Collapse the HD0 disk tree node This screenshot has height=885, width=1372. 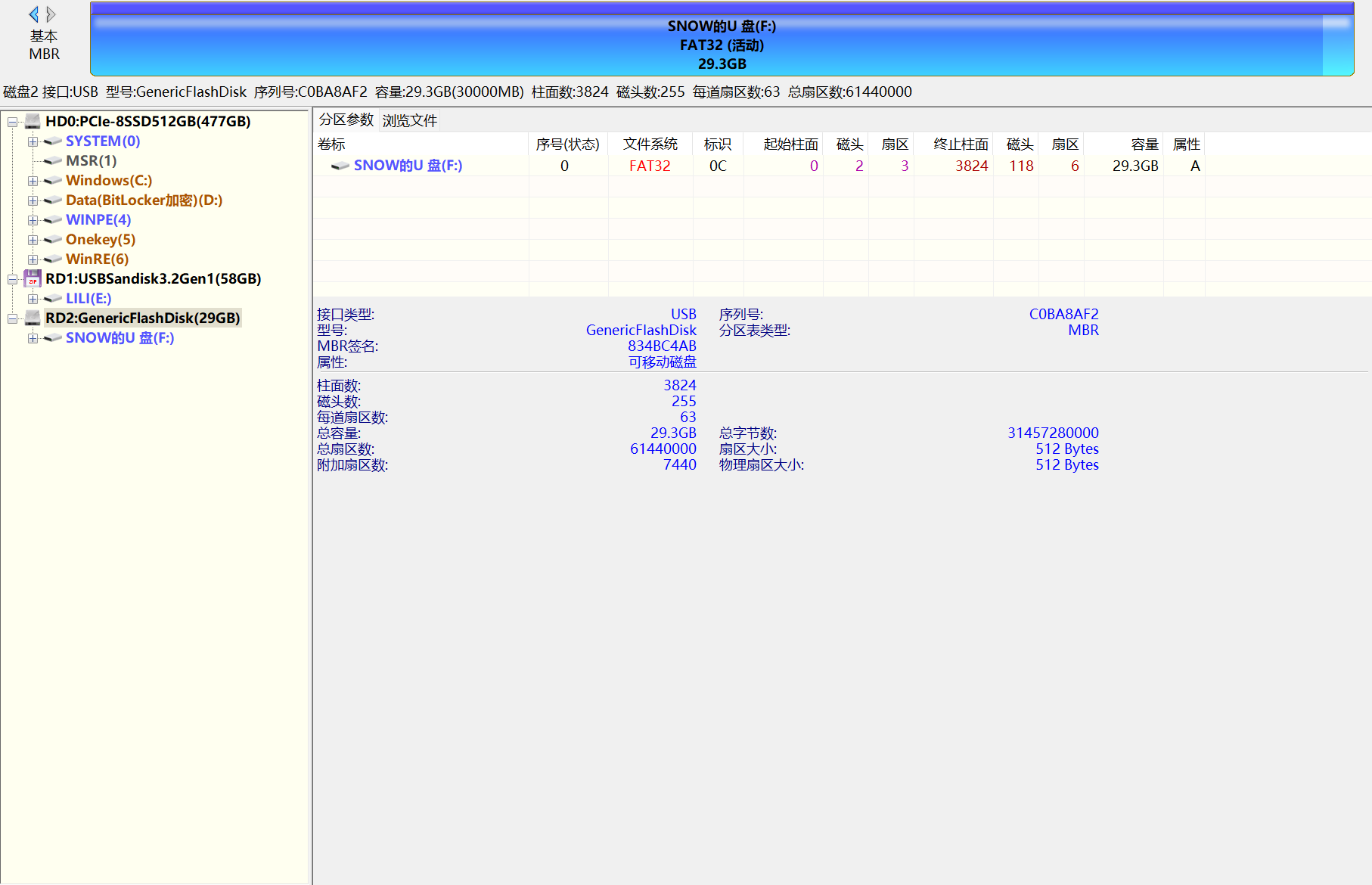[12, 122]
